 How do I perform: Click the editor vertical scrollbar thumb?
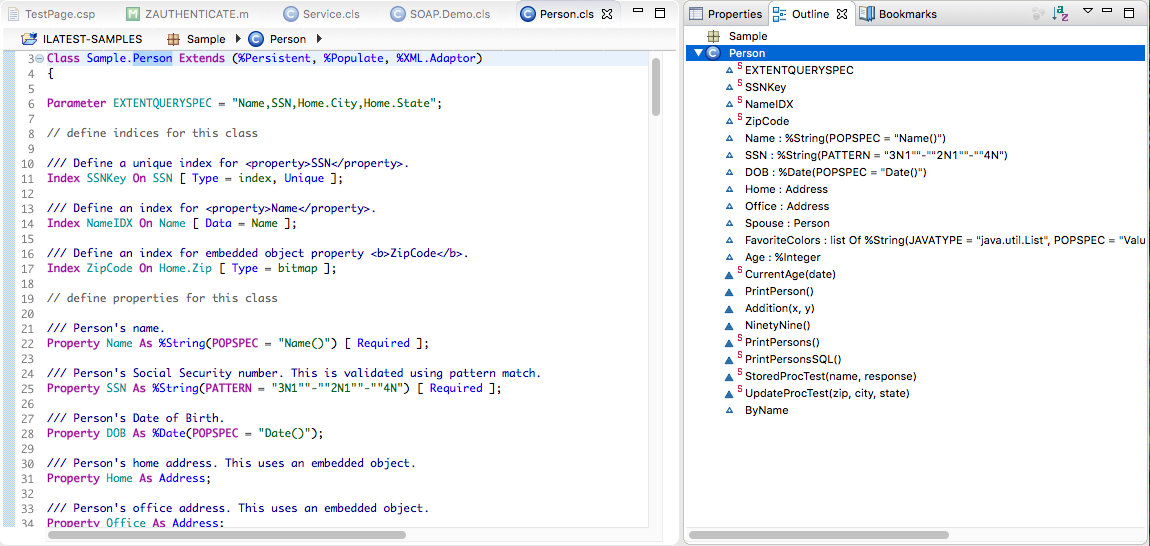pyautogui.click(x=656, y=86)
